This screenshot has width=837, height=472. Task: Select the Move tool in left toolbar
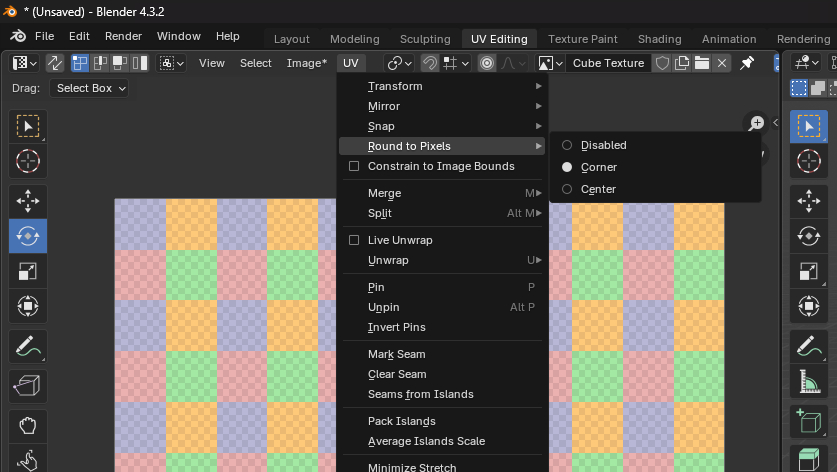click(x=28, y=200)
